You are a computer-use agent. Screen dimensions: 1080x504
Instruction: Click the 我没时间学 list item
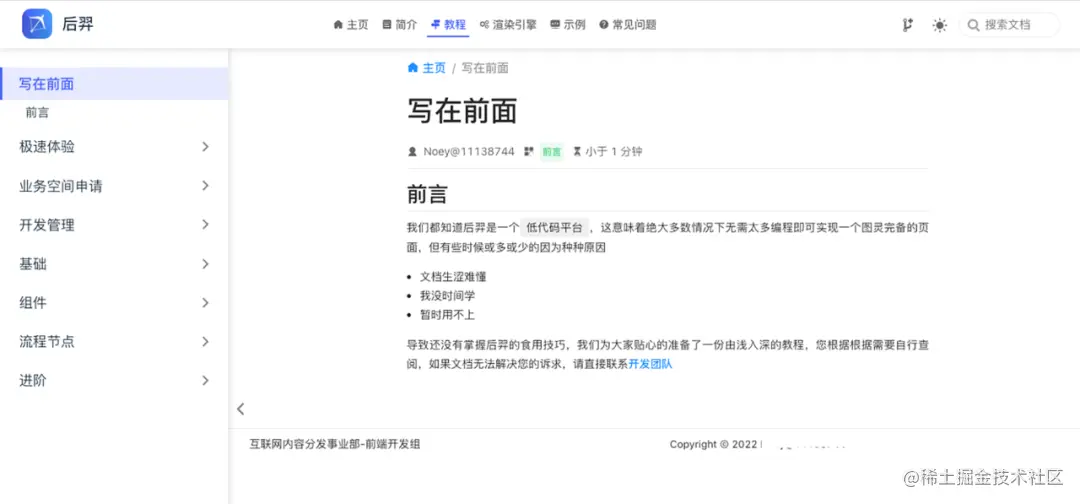click(448, 295)
